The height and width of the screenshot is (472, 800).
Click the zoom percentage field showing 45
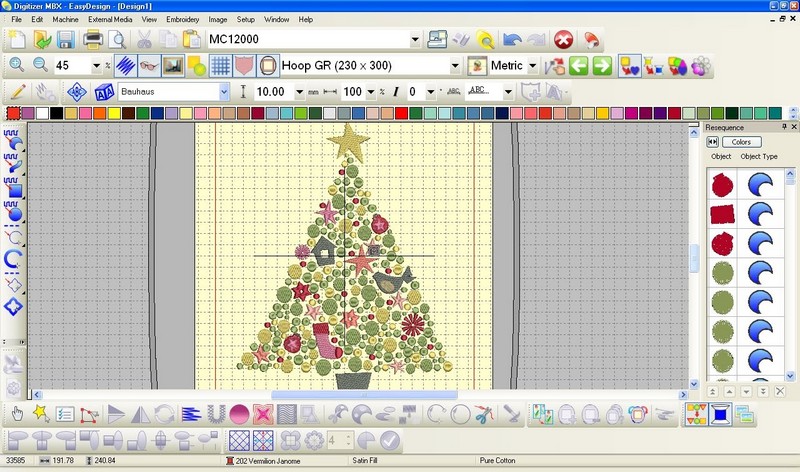pos(71,66)
